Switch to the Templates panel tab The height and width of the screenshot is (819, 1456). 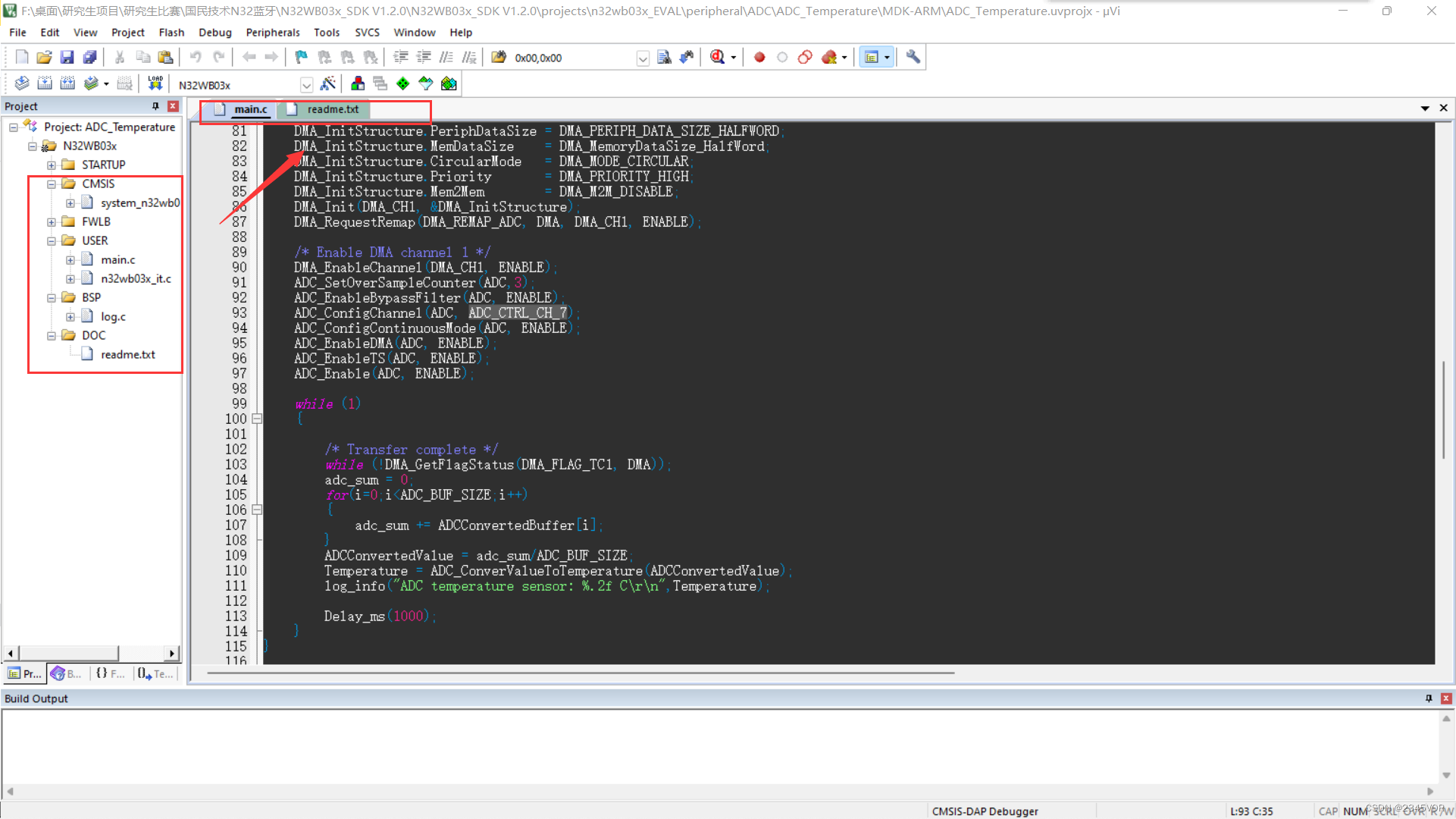pyautogui.click(x=155, y=673)
